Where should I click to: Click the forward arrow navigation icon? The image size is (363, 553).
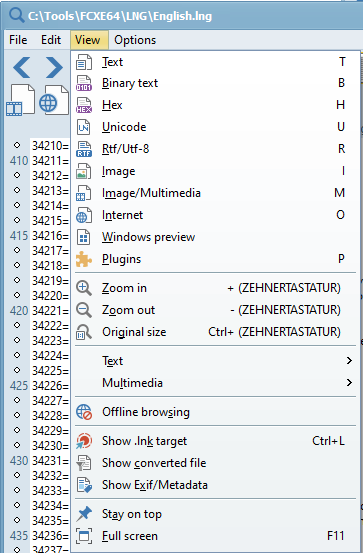(54, 67)
